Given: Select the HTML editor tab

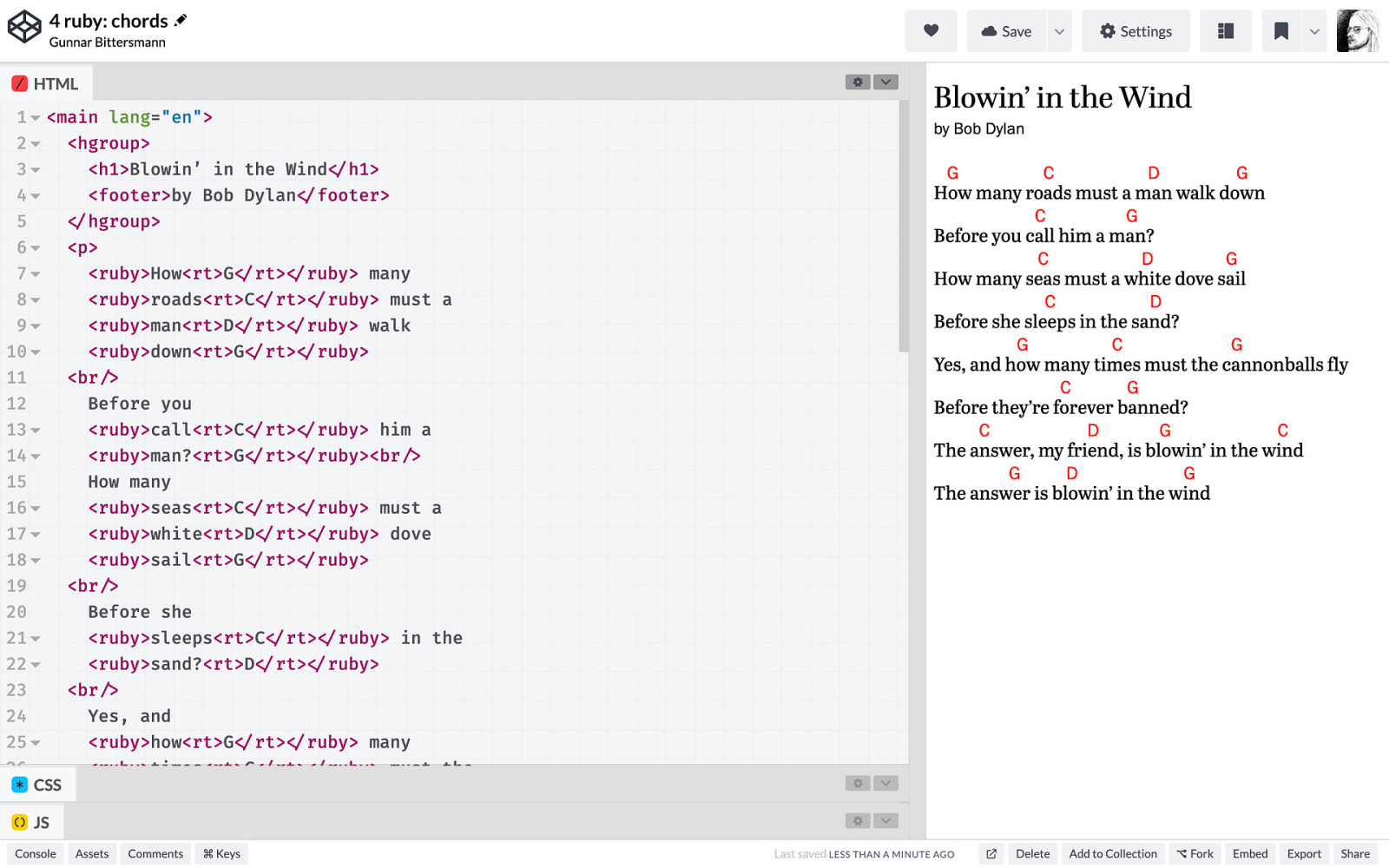Looking at the screenshot, I should pyautogui.click(x=46, y=83).
